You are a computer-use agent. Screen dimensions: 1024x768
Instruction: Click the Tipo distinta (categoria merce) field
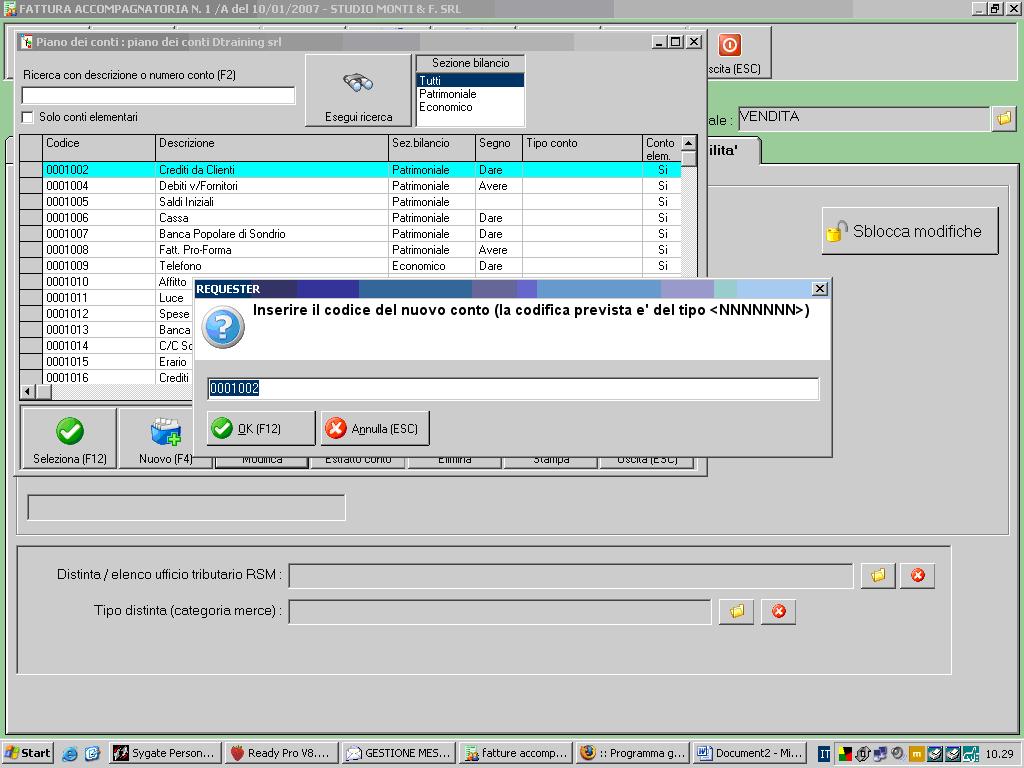click(500, 612)
